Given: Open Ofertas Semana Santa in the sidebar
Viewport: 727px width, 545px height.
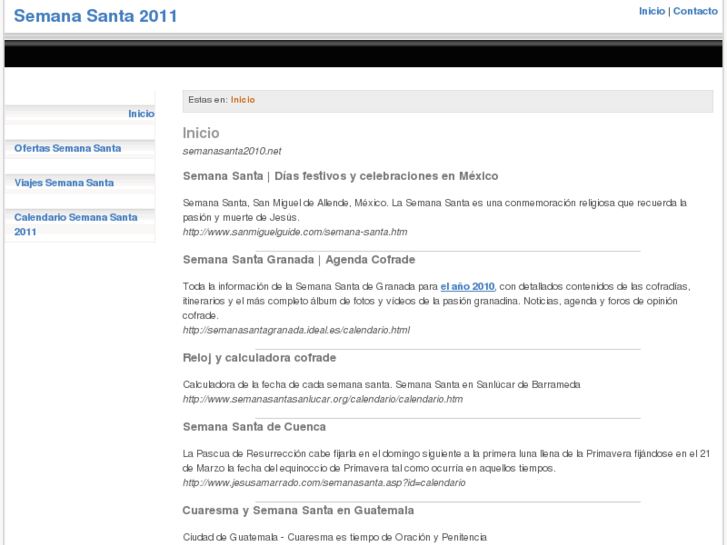Looking at the screenshot, I should [68, 148].
